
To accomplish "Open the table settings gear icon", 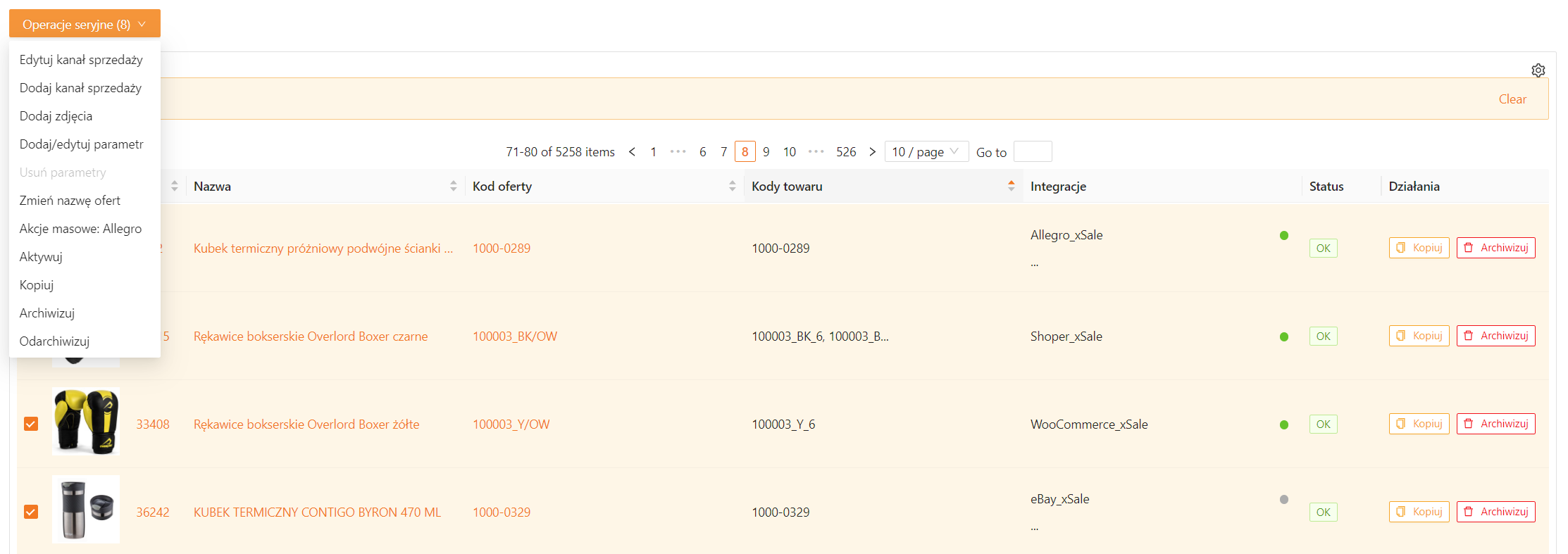I will click(1538, 70).
